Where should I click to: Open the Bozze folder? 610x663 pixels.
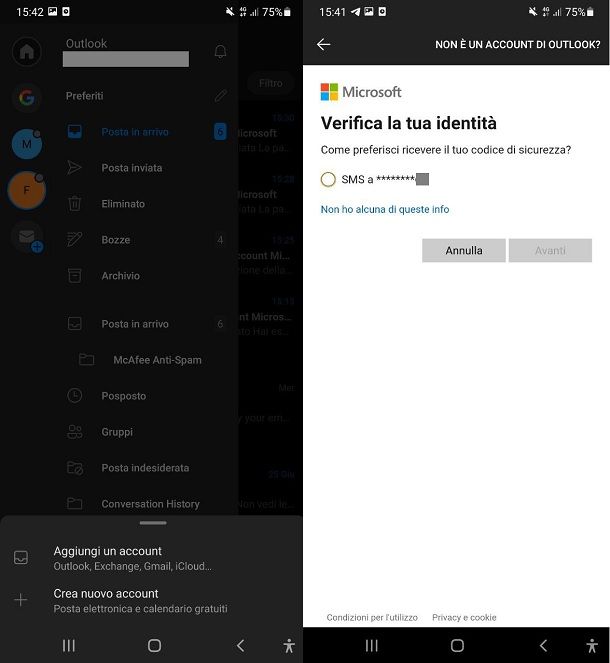coord(146,240)
